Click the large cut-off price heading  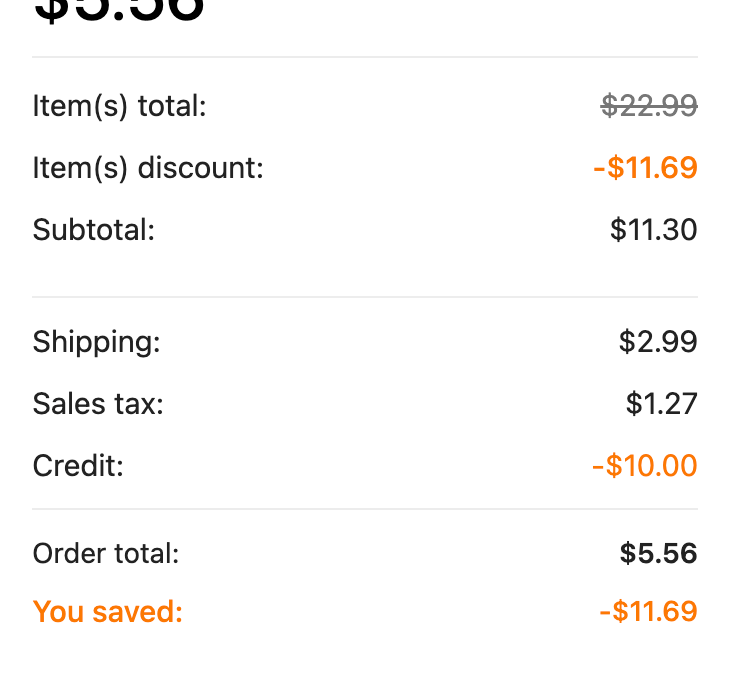[119, 12]
